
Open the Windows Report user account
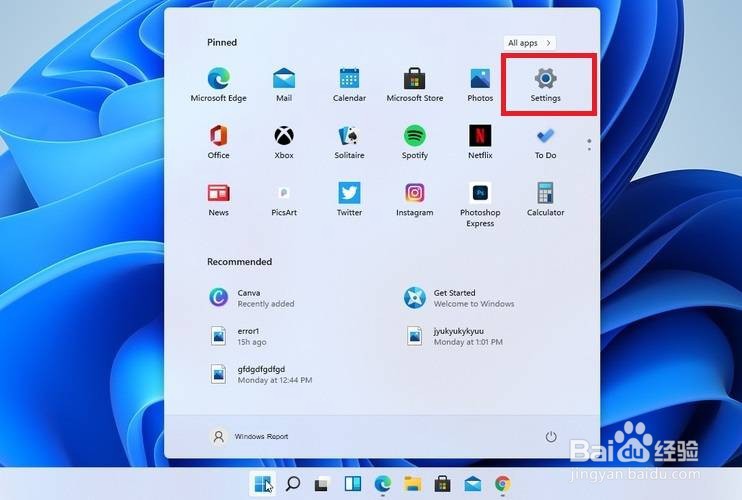click(x=249, y=436)
